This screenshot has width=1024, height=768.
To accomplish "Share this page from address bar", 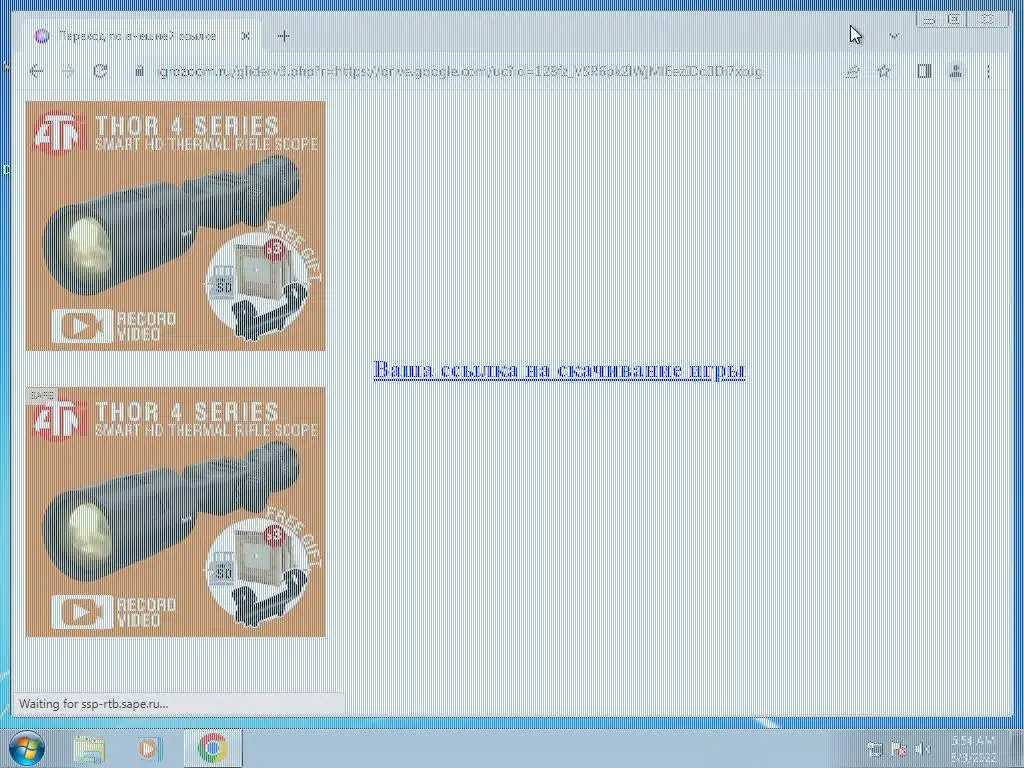I will pyautogui.click(x=852, y=72).
